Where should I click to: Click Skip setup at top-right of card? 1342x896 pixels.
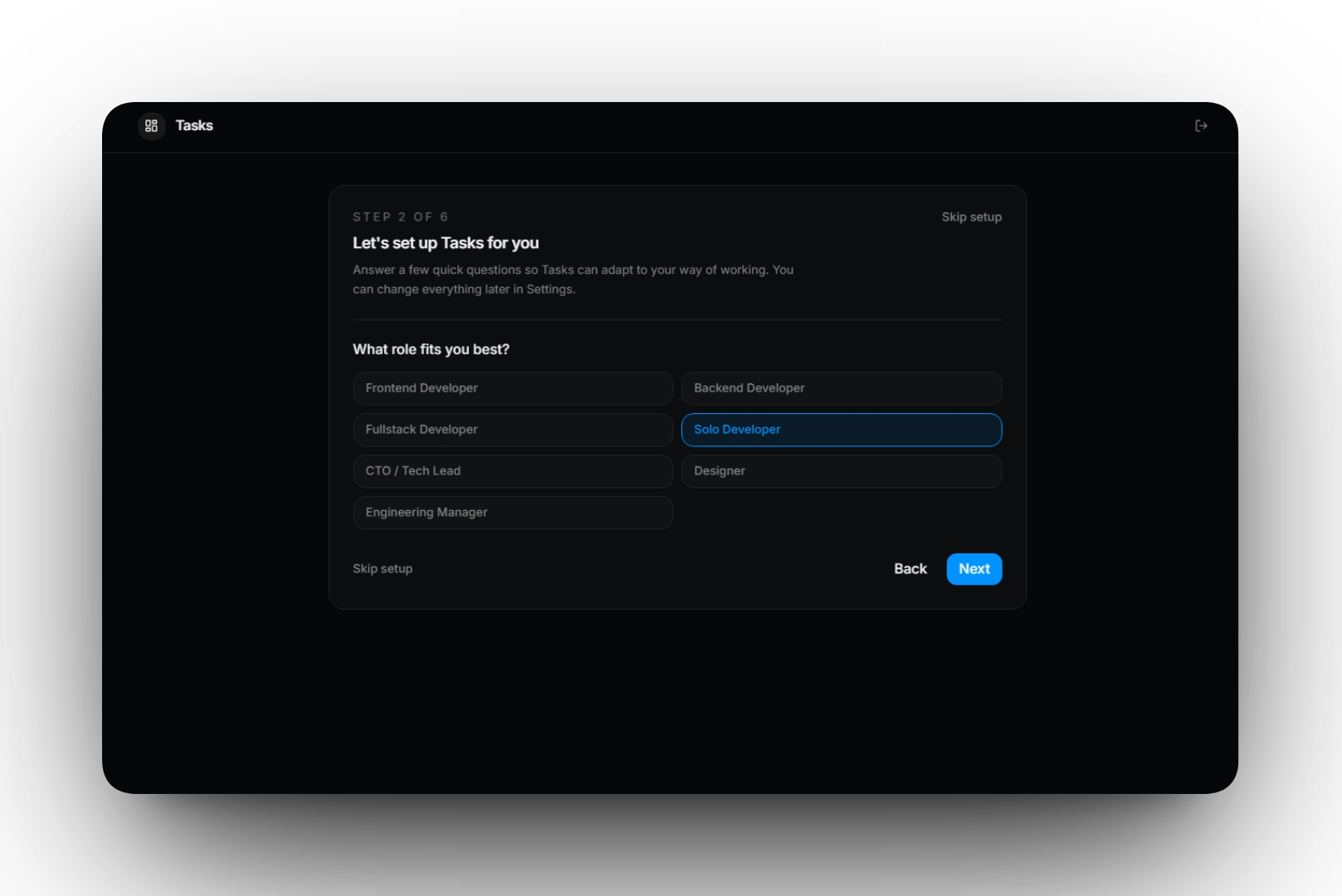point(971,217)
